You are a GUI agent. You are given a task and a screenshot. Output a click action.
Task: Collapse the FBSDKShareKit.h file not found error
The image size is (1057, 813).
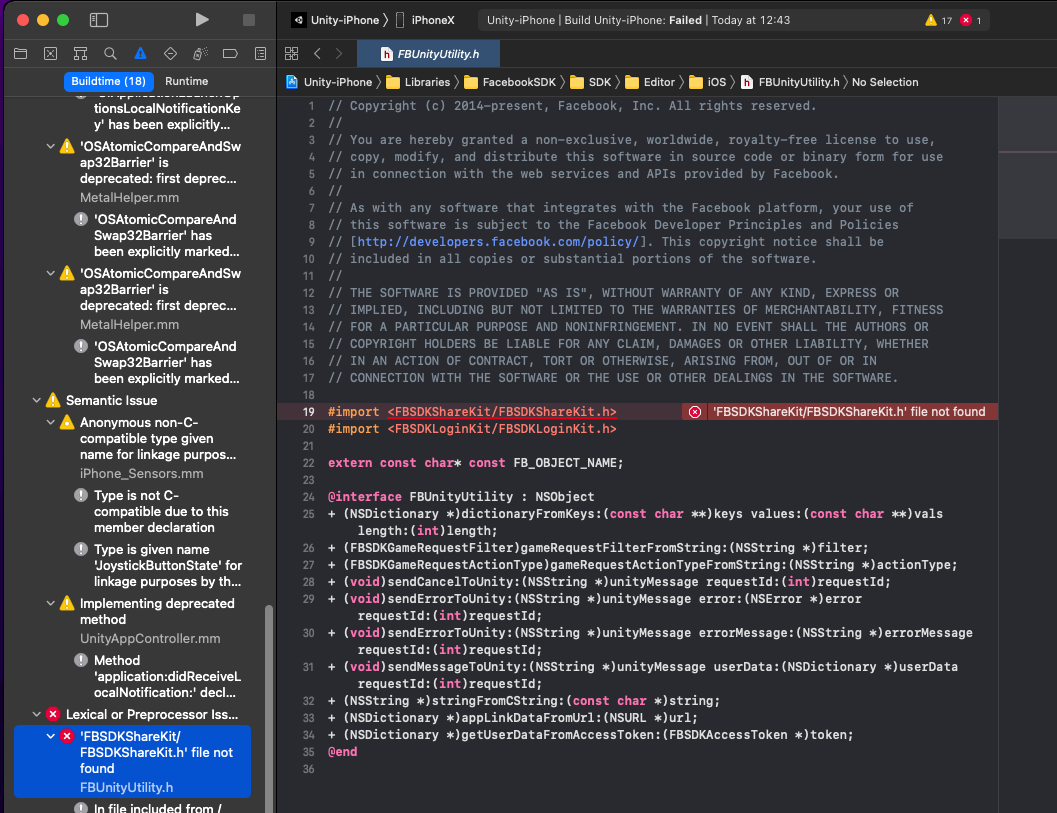(51, 736)
